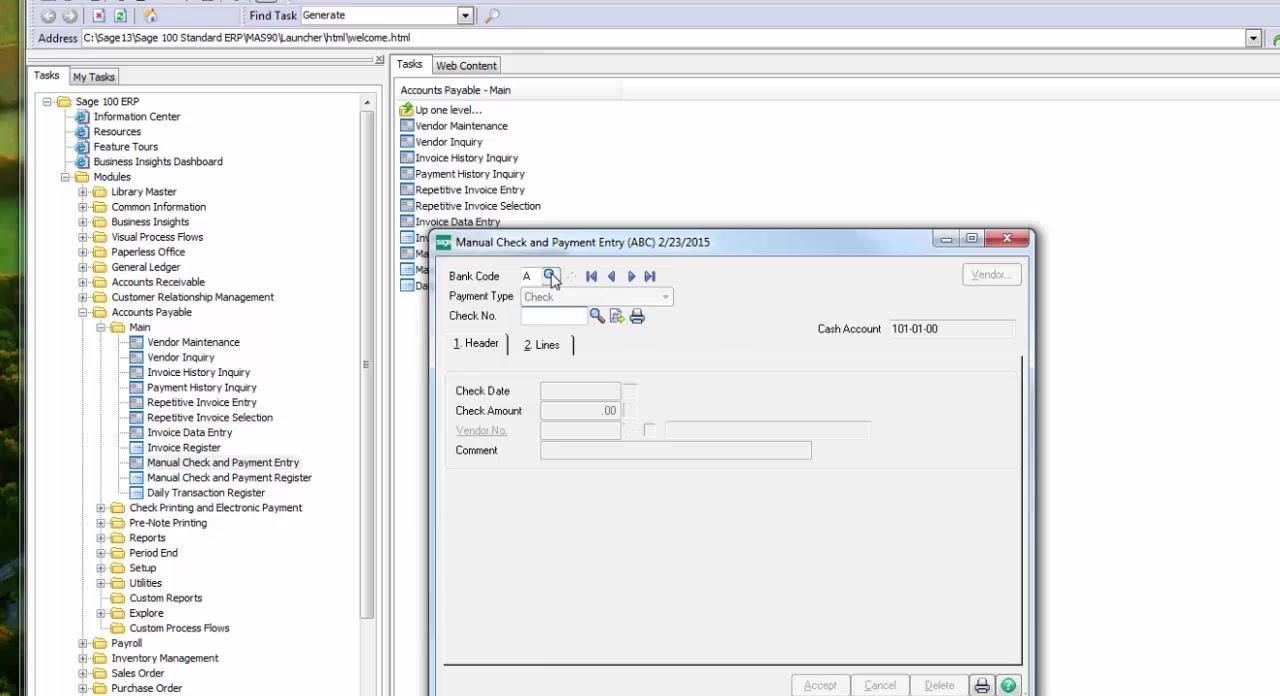Viewport: 1280px width, 696px height.
Task: Expand the Library Master module
Action: (83, 192)
